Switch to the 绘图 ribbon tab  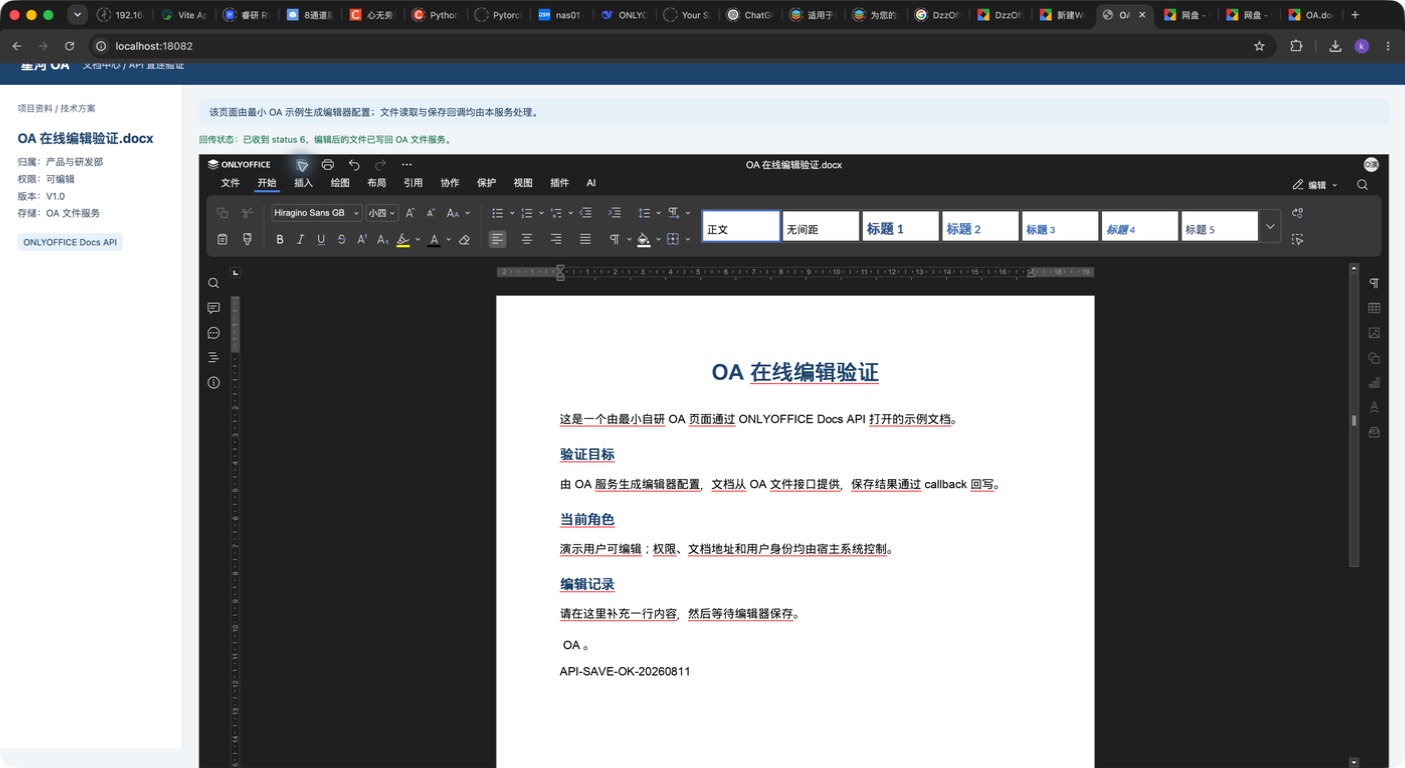pyautogui.click(x=340, y=183)
